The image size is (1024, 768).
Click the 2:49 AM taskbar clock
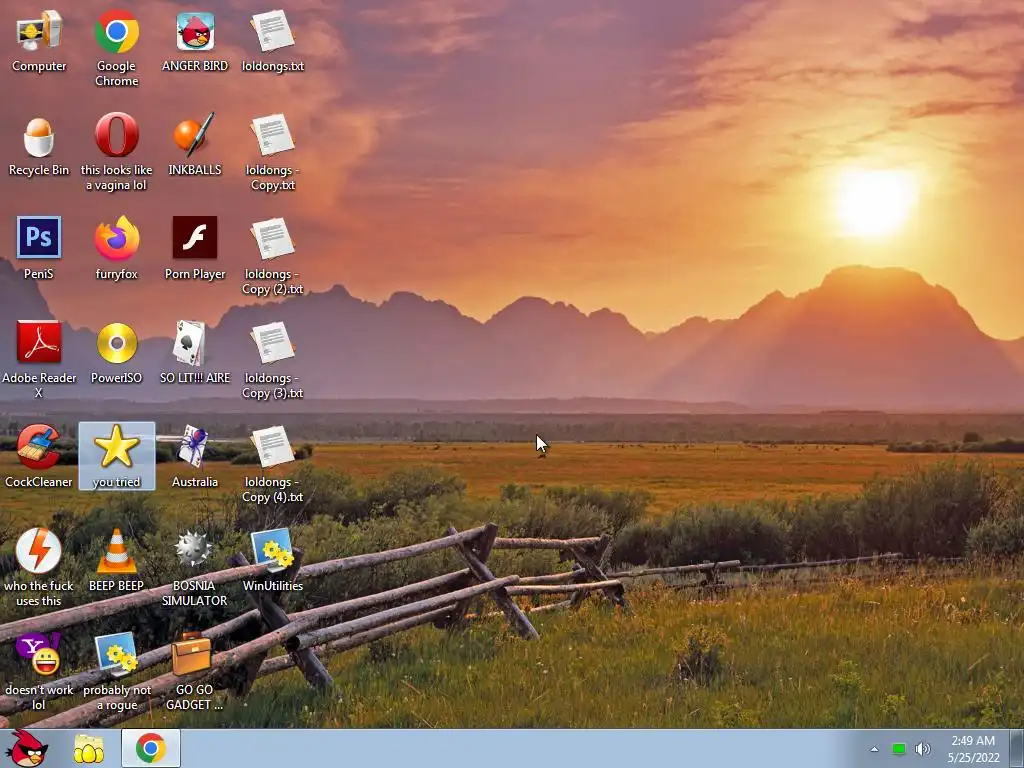point(973,749)
